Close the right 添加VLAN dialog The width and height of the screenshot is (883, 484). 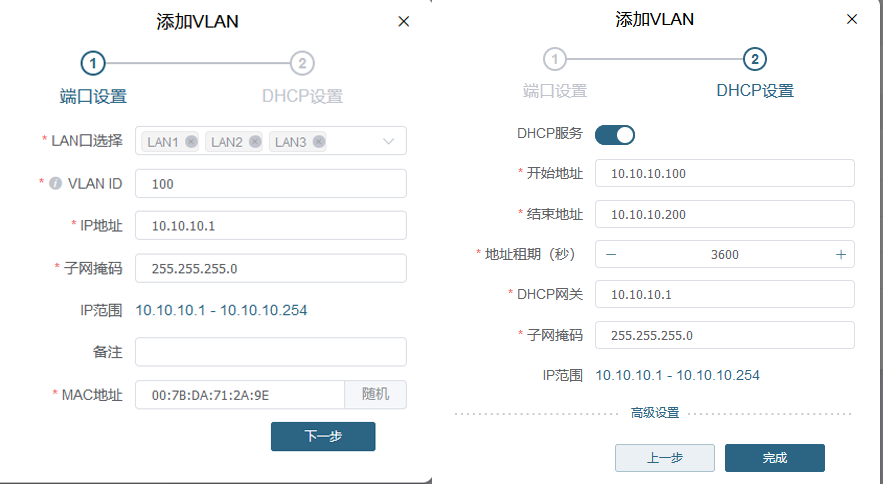tap(852, 19)
